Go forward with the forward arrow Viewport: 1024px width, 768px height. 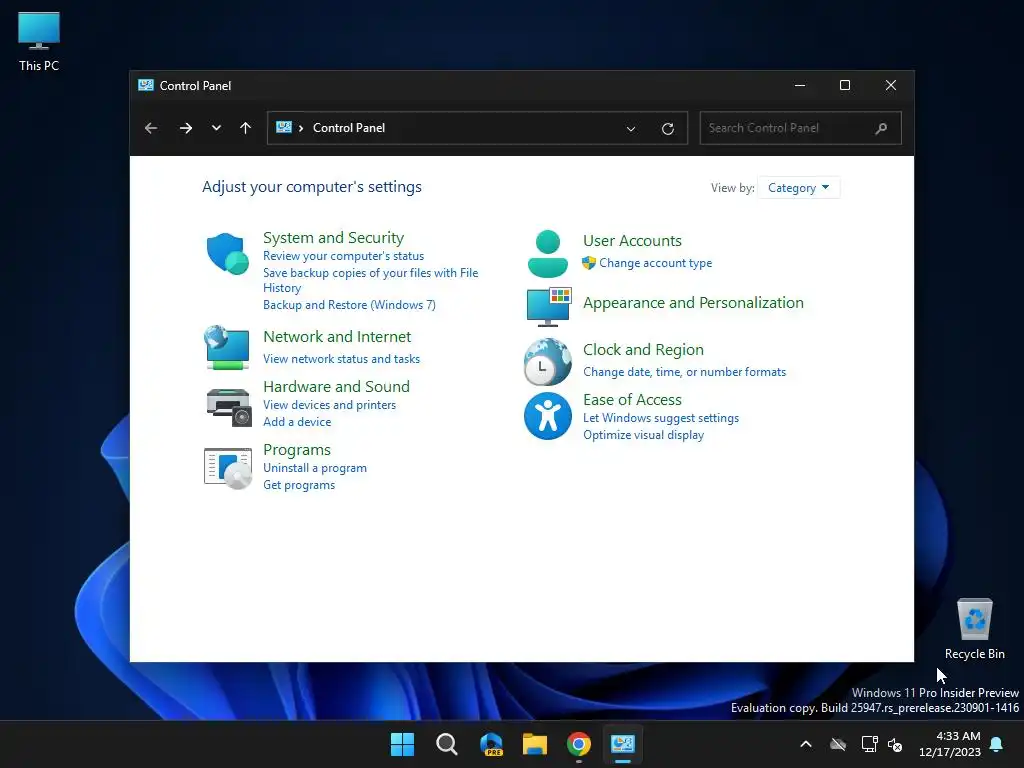coord(186,128)
